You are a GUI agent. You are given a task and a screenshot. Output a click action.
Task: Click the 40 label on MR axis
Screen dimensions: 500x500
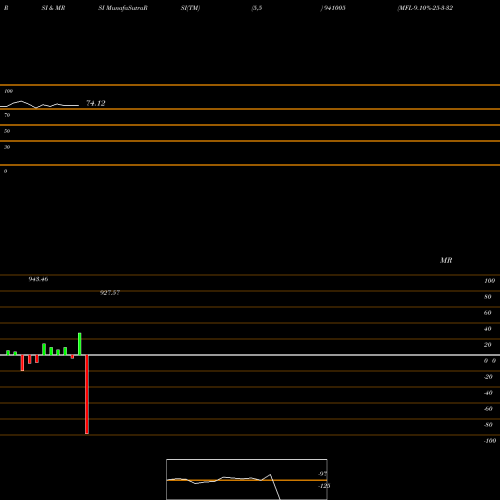pos(488,329)
